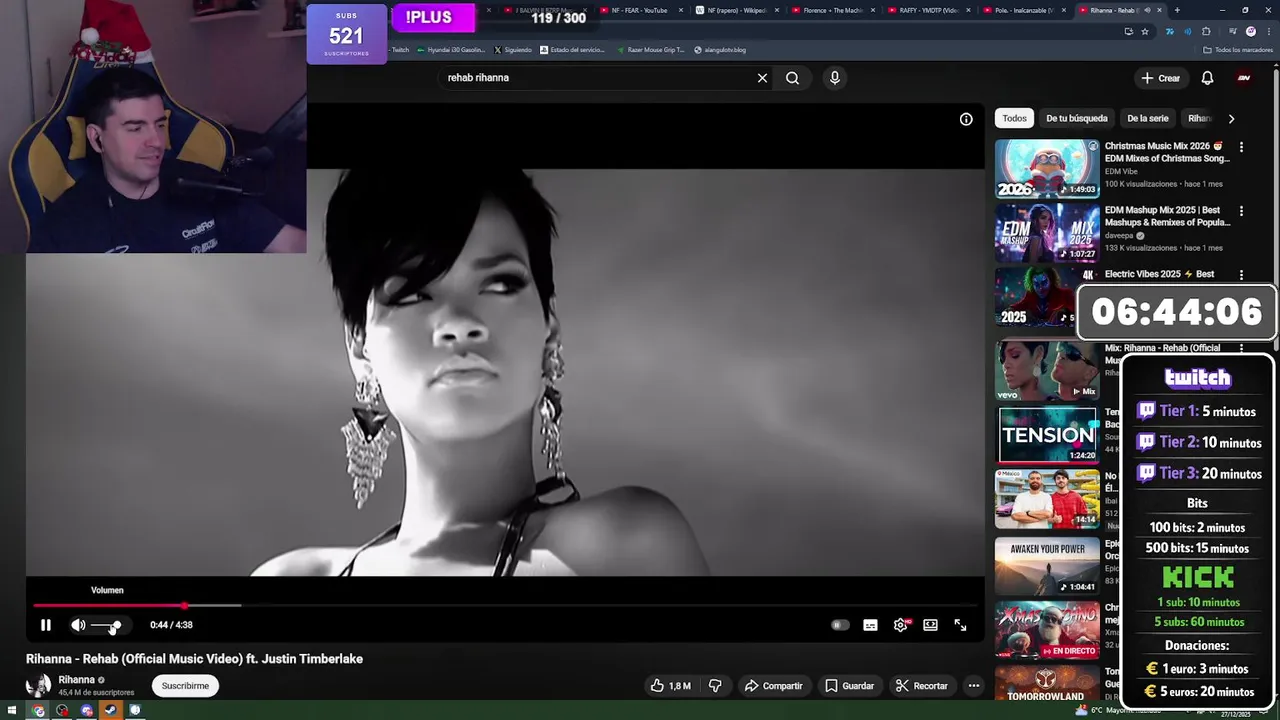Open the Mix: Rihanna - Rehab thumbnail

(x=1047, y=370)
